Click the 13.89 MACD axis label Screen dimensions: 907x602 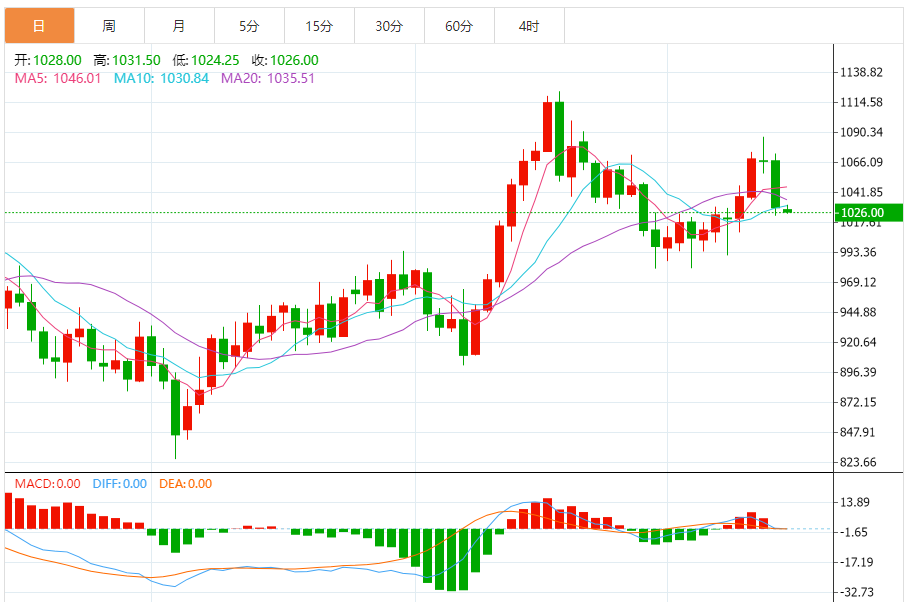pyautogui.click(x=855, y=502)
